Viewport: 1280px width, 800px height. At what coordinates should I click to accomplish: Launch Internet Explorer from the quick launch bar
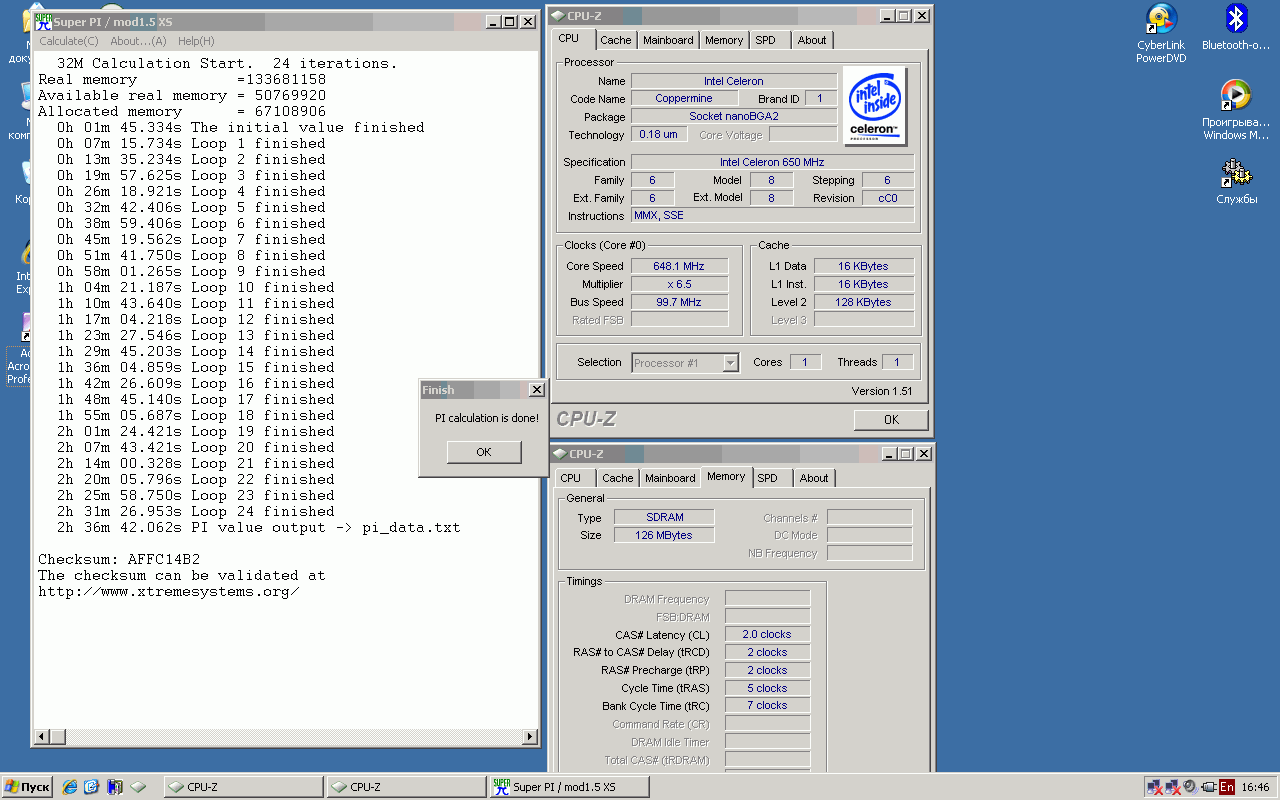(x=70, y=787)
